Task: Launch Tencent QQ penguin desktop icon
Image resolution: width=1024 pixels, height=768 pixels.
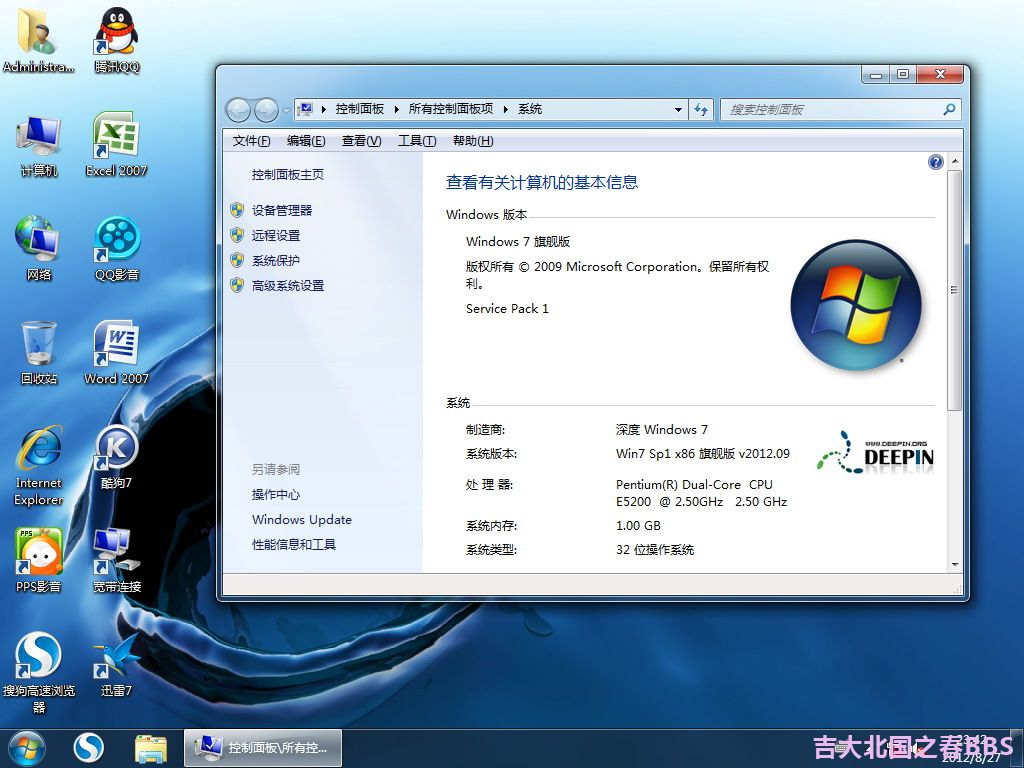Action: 116,39
